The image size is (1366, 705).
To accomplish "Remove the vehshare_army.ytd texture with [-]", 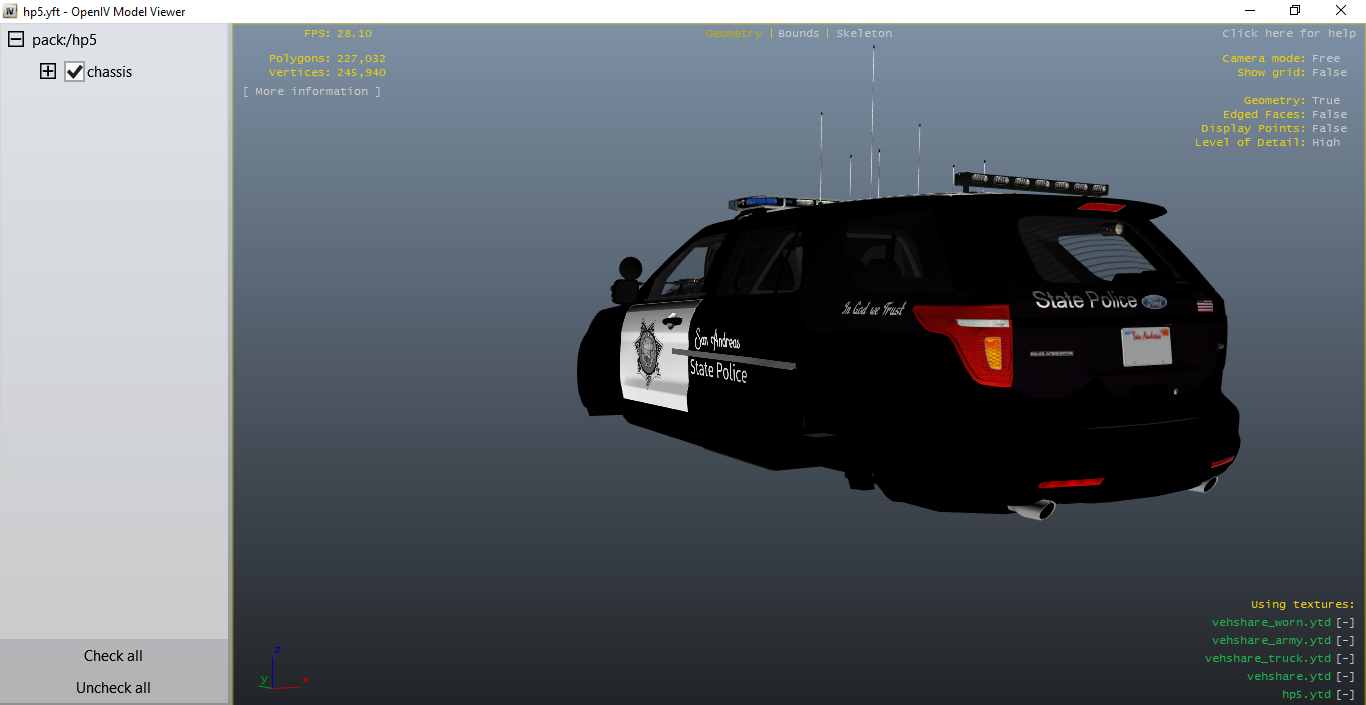I will pos(1345,641).
